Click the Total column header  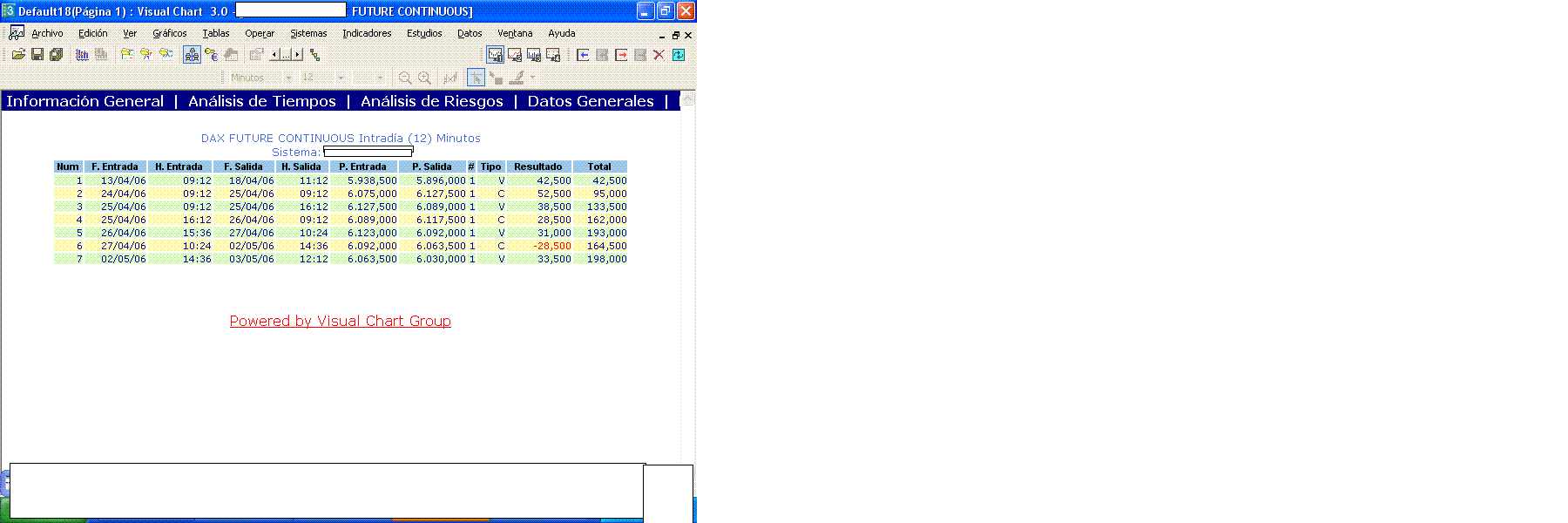click(x=599, y=166)
